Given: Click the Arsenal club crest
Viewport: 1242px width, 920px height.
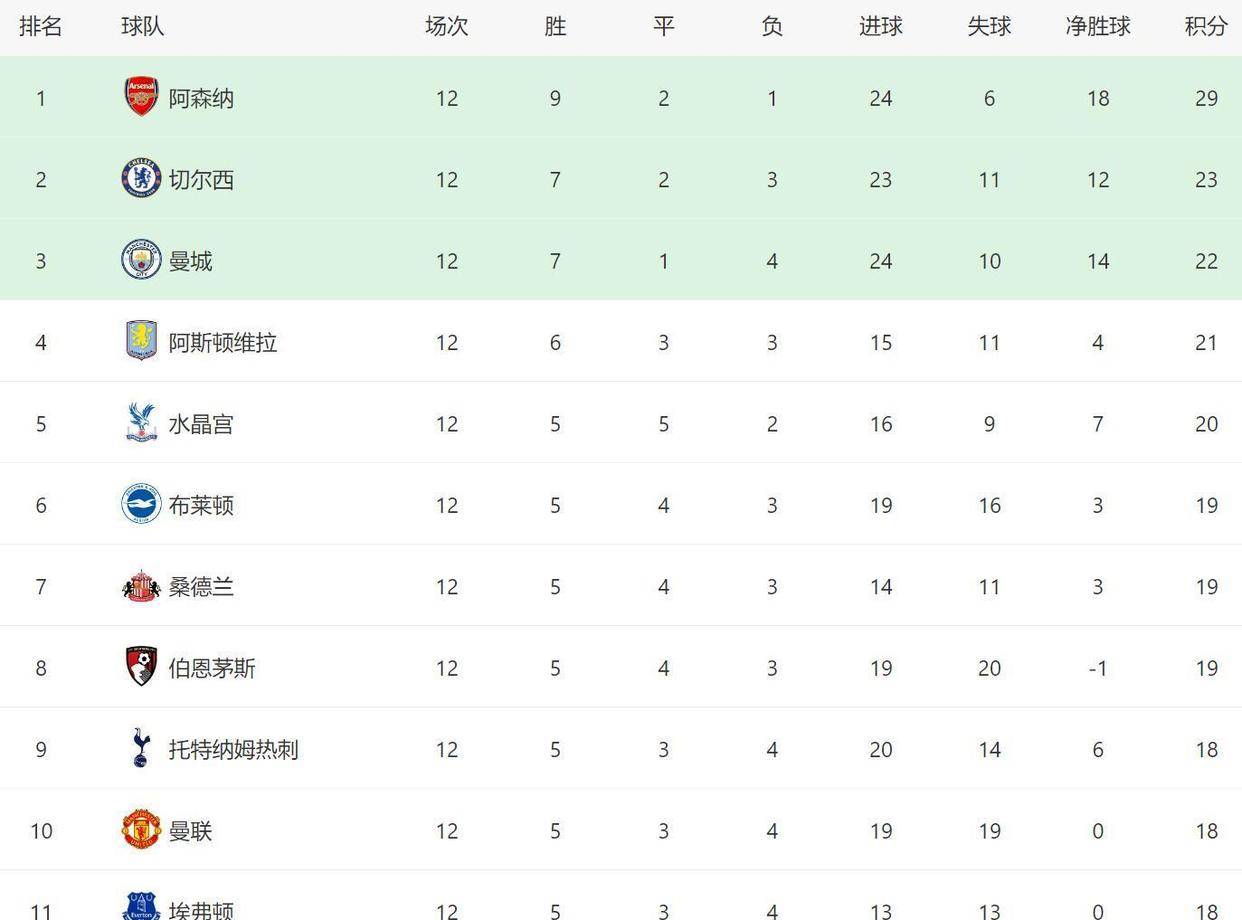Looking at the screenshot, I should coord(141,97).
